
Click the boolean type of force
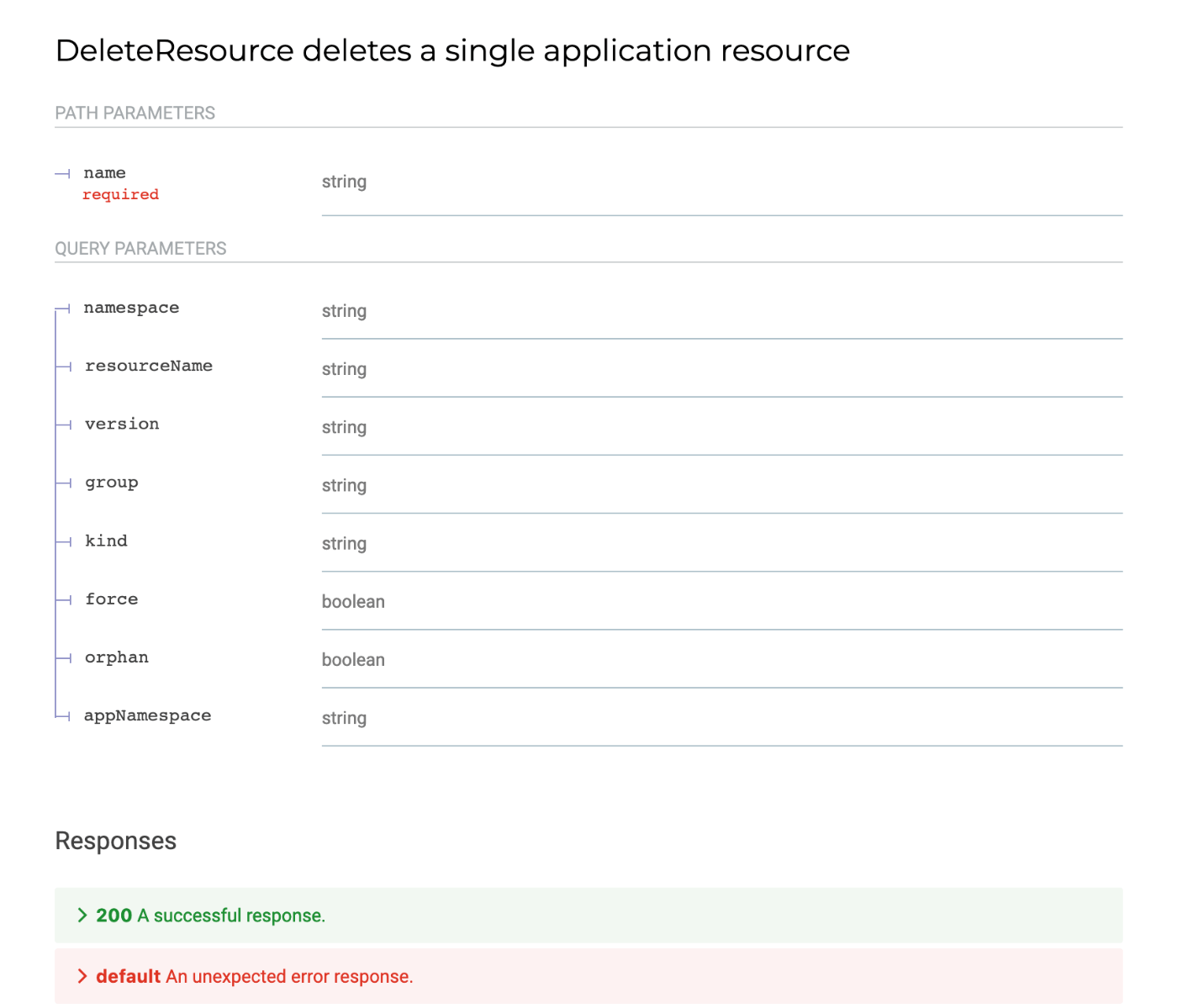point(353,602)
